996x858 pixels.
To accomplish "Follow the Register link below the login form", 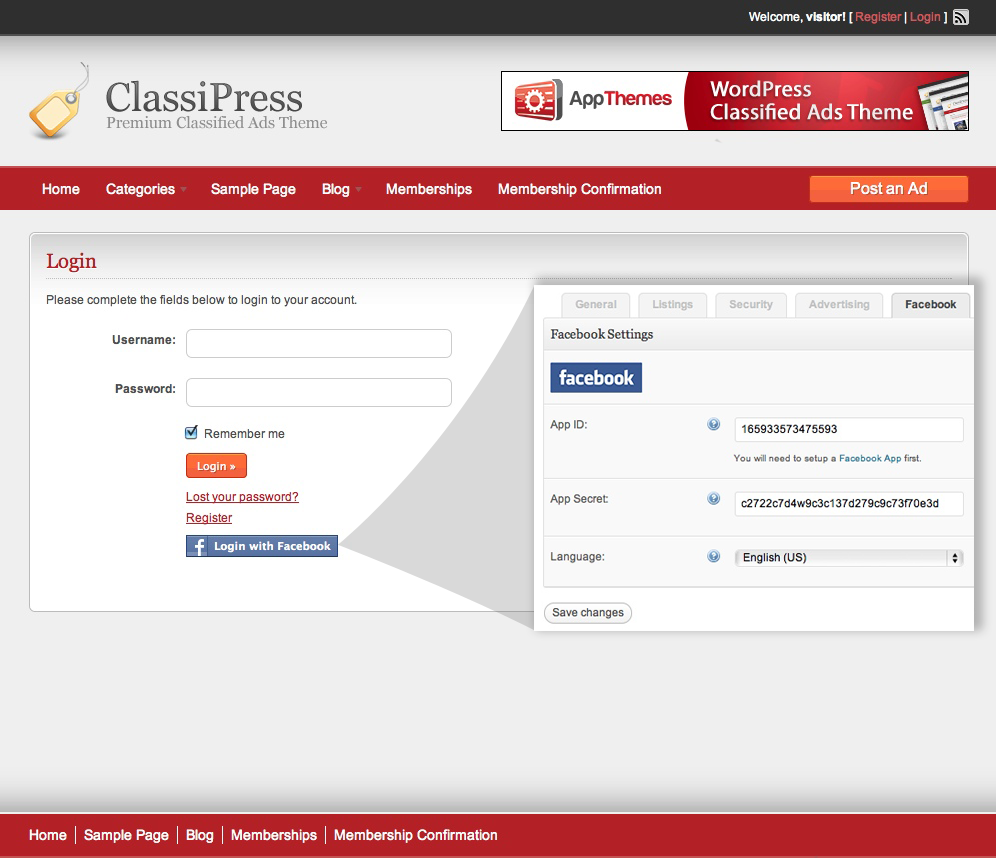I will [209, 518].
